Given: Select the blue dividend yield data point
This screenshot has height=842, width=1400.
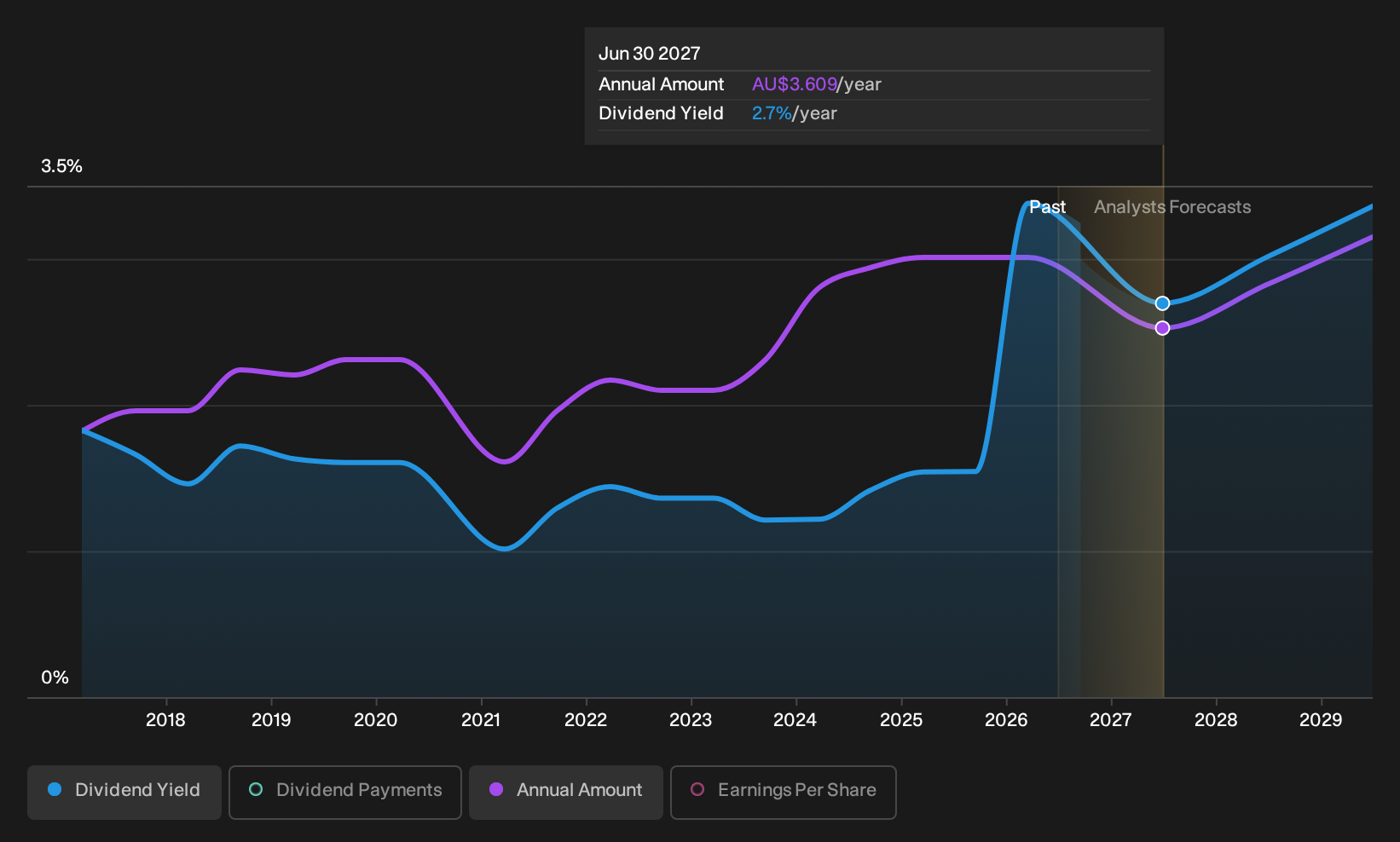Looking at the screenshot, I should pos(1162,303).
